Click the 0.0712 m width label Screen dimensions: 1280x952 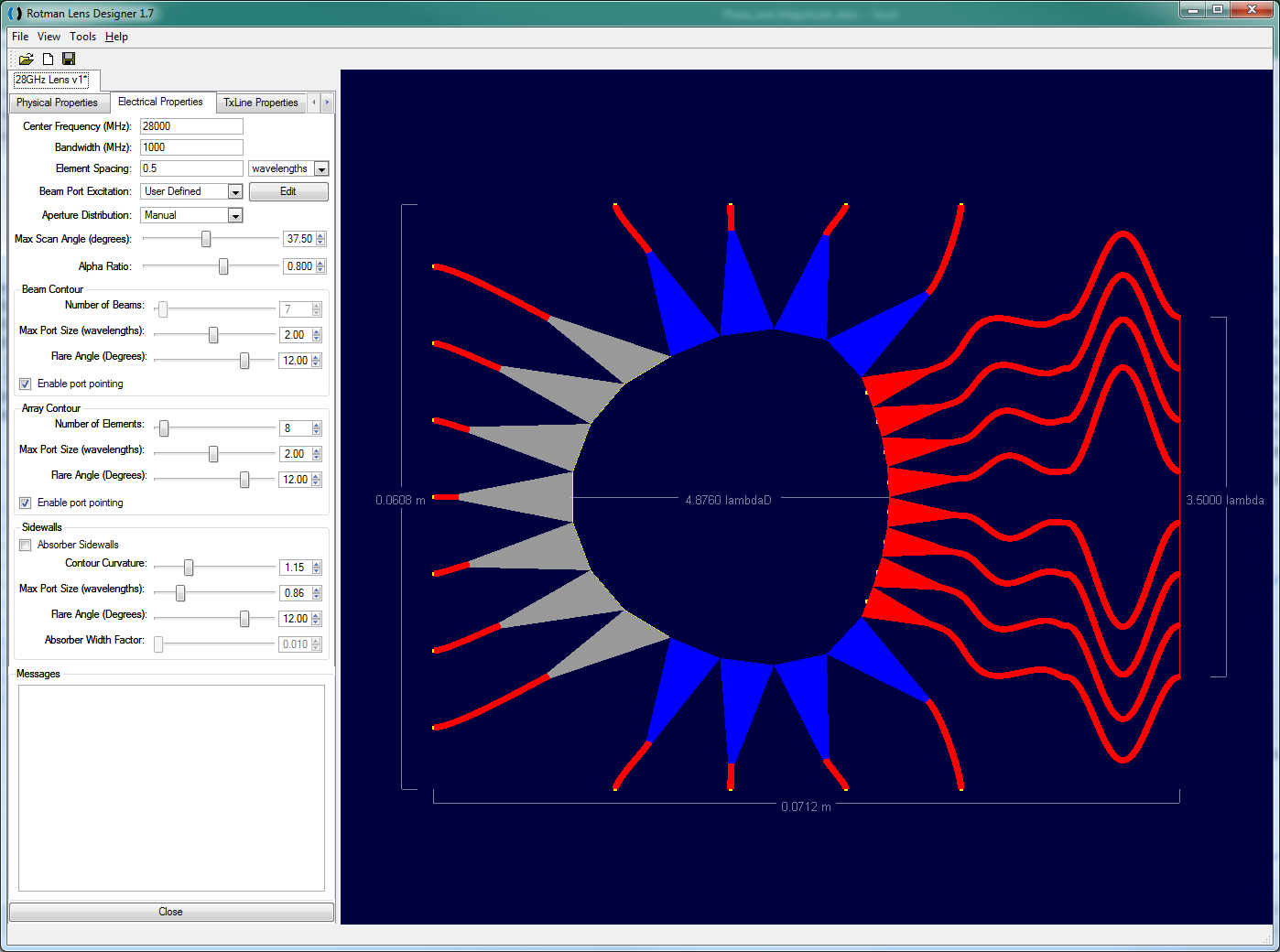[806, 806]
